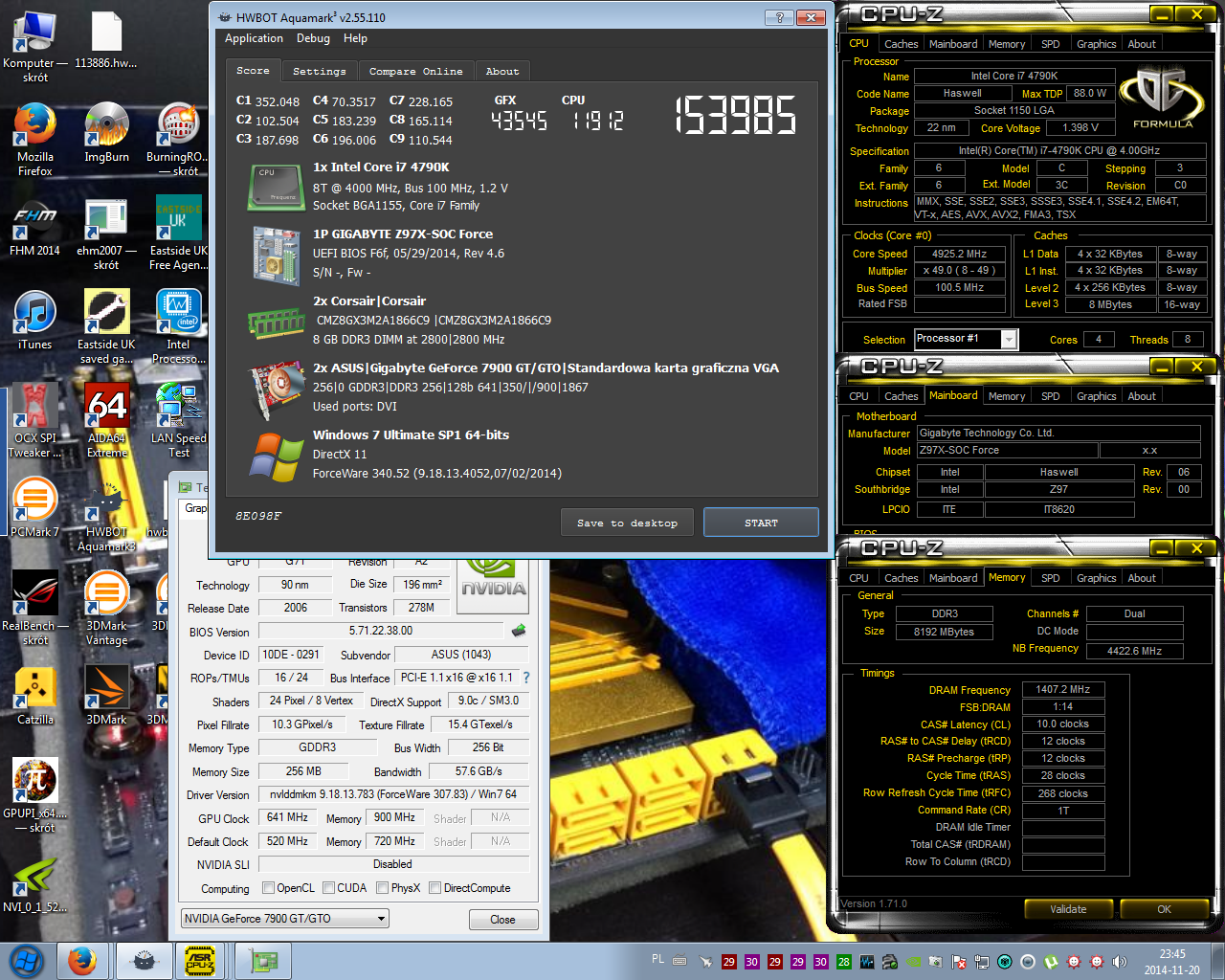1225x980 pixels.
Task: Click the GPU-Z Close button
Action: [x=502, y=920]
